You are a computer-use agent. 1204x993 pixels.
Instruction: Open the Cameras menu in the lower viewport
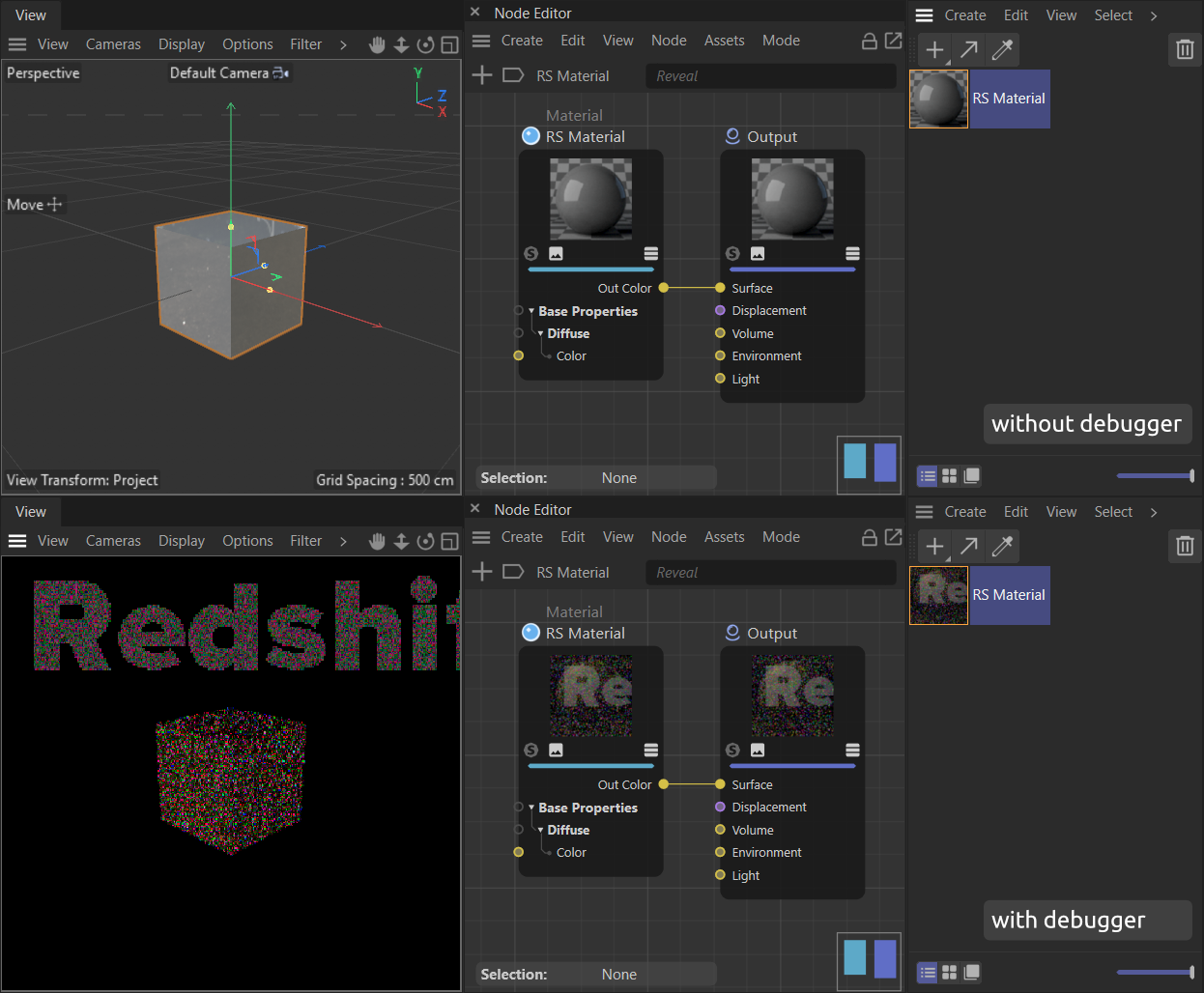coord(113,541)
